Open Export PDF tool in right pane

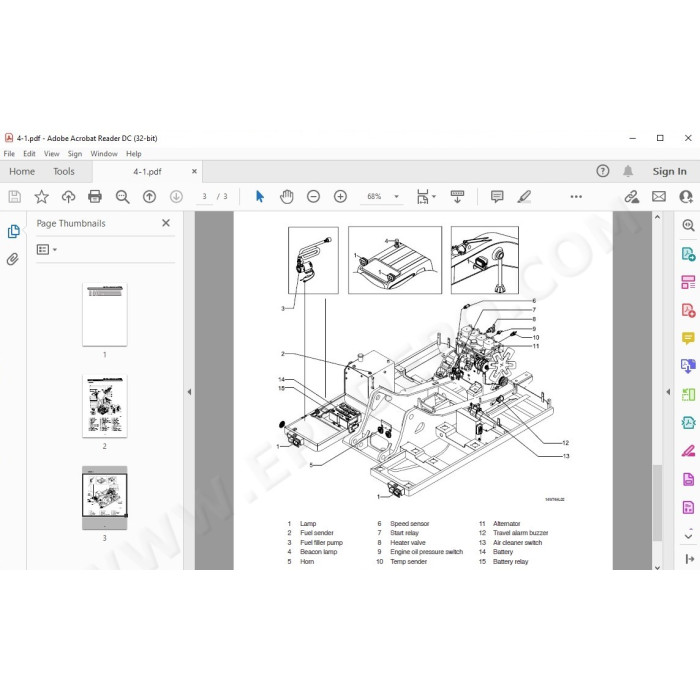tap(688, 254)
